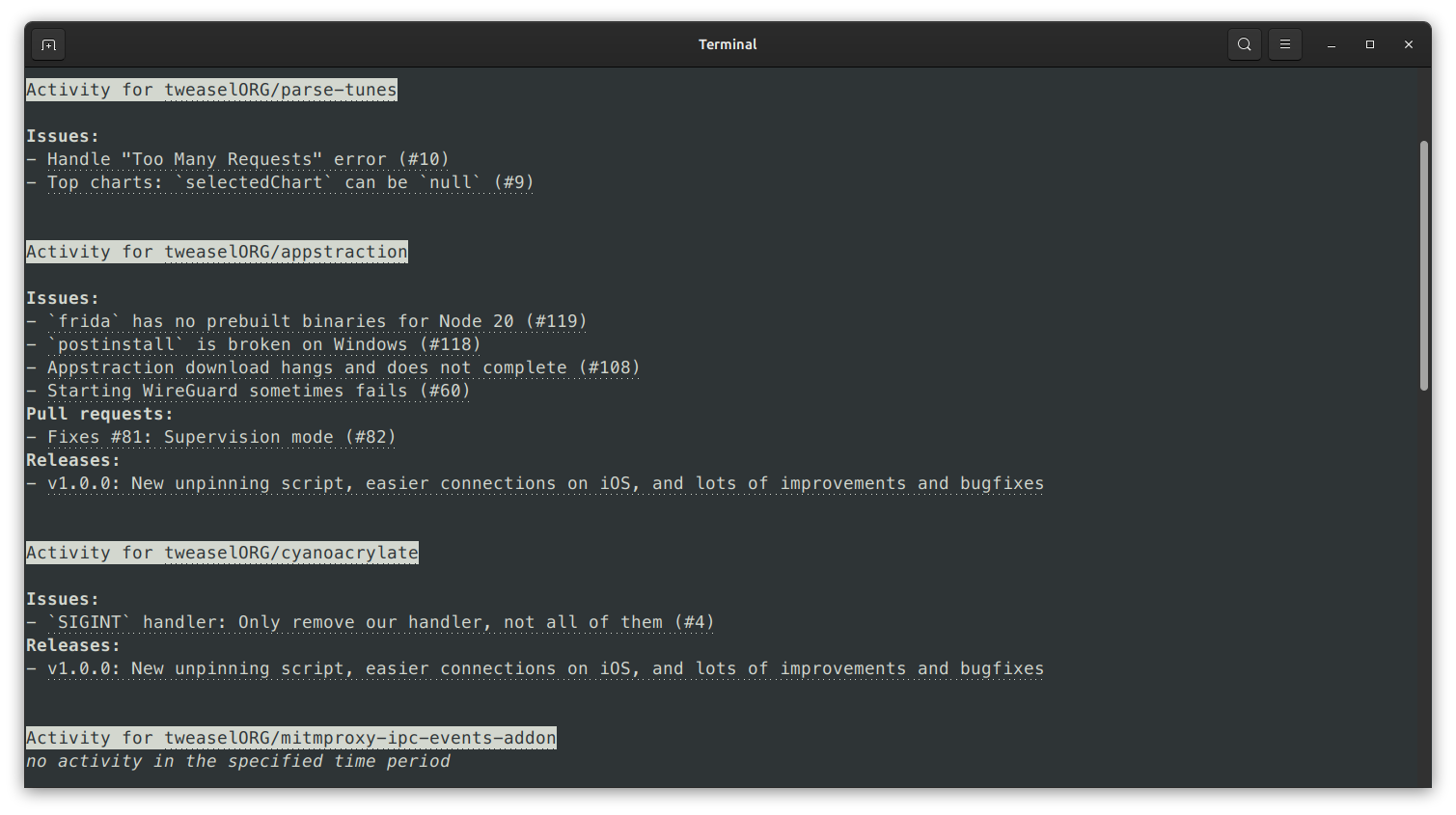Open the terminal search function
The width and height of the screenshot is (1456, 815).
(1244, 43)
